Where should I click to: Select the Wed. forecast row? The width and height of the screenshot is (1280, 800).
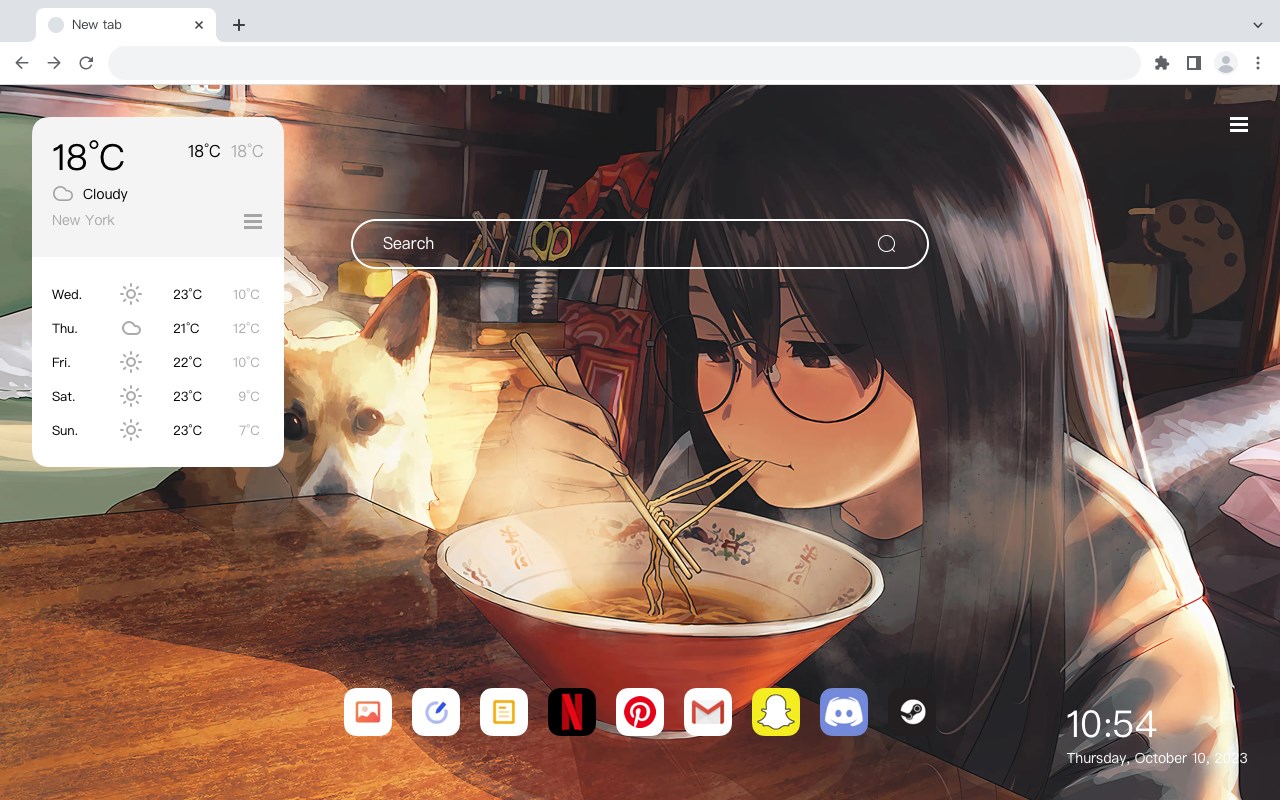pos(158,294)
